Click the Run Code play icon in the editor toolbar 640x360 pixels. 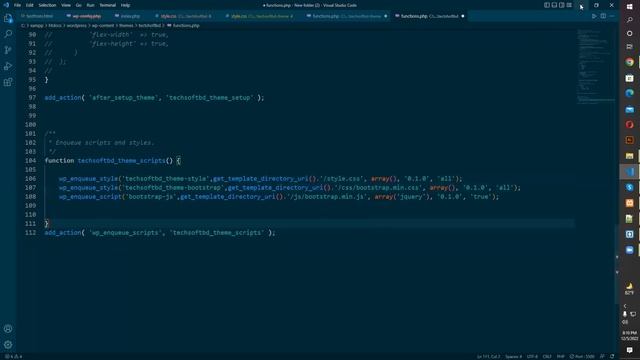(x=594, y=16)
